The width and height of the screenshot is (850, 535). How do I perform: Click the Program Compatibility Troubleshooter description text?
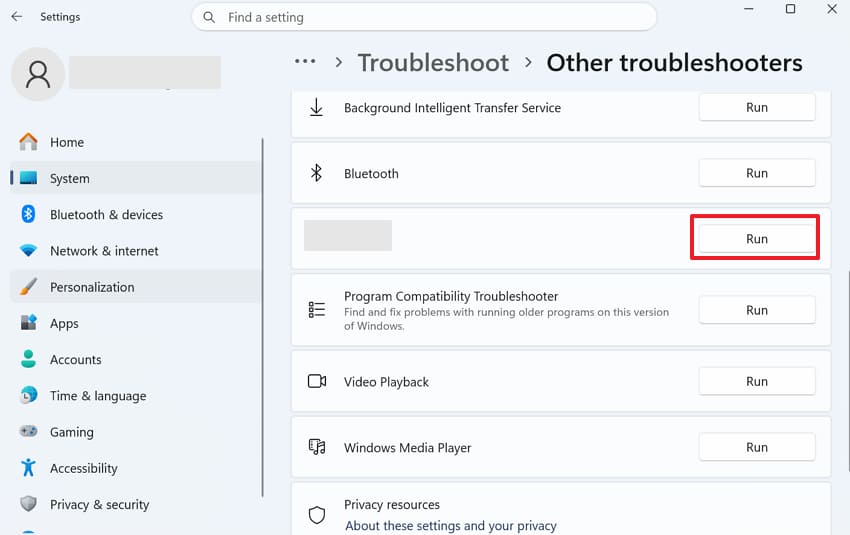click(x=506, y=319)
